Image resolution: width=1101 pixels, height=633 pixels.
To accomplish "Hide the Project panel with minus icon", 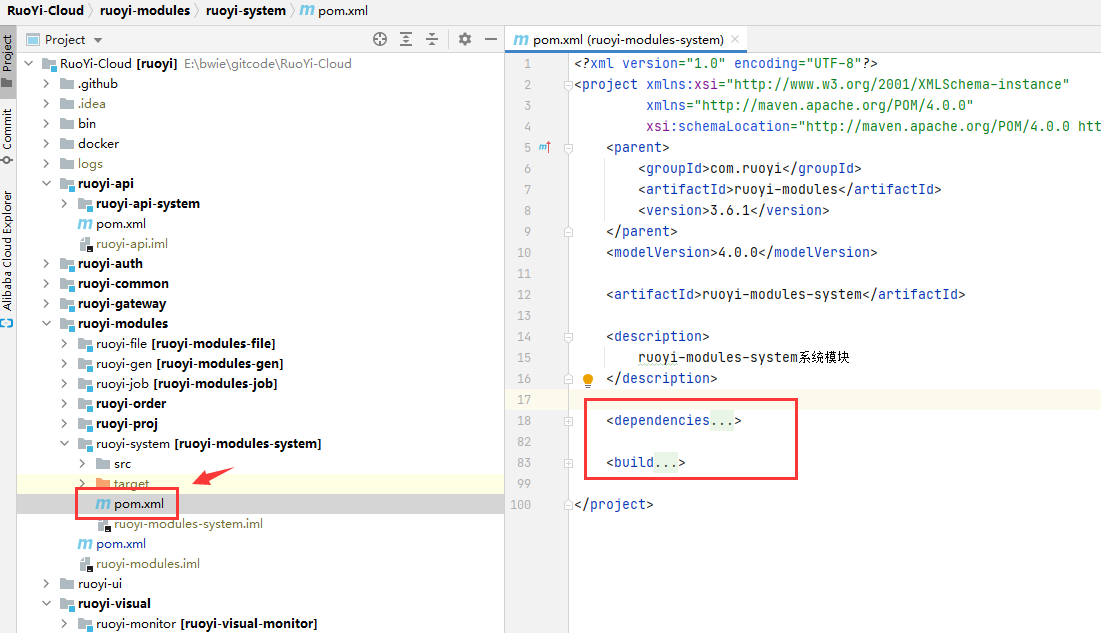I will (x=491, y=39).
